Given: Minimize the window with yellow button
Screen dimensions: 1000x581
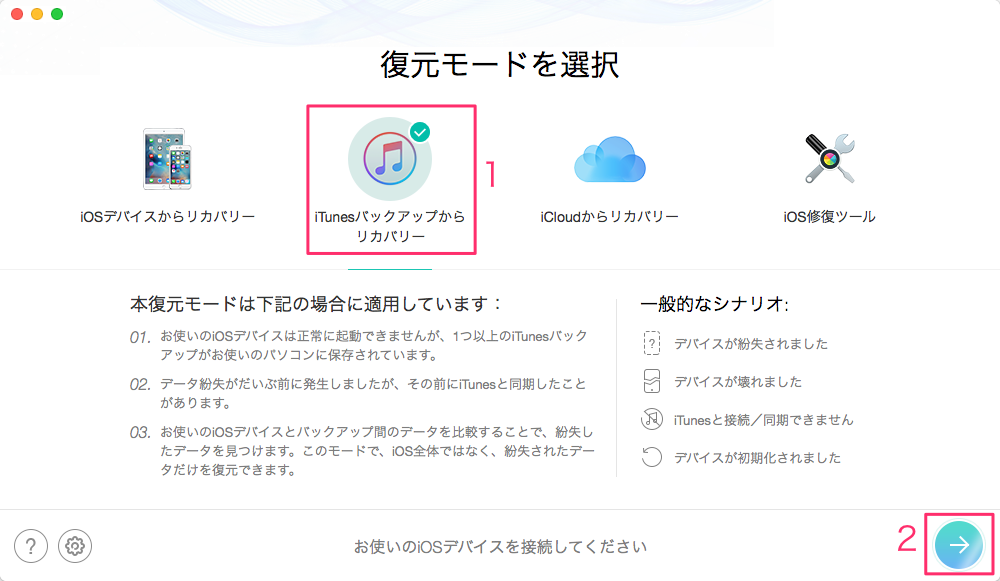Looking at the screenshot, I should click(37, 14).
